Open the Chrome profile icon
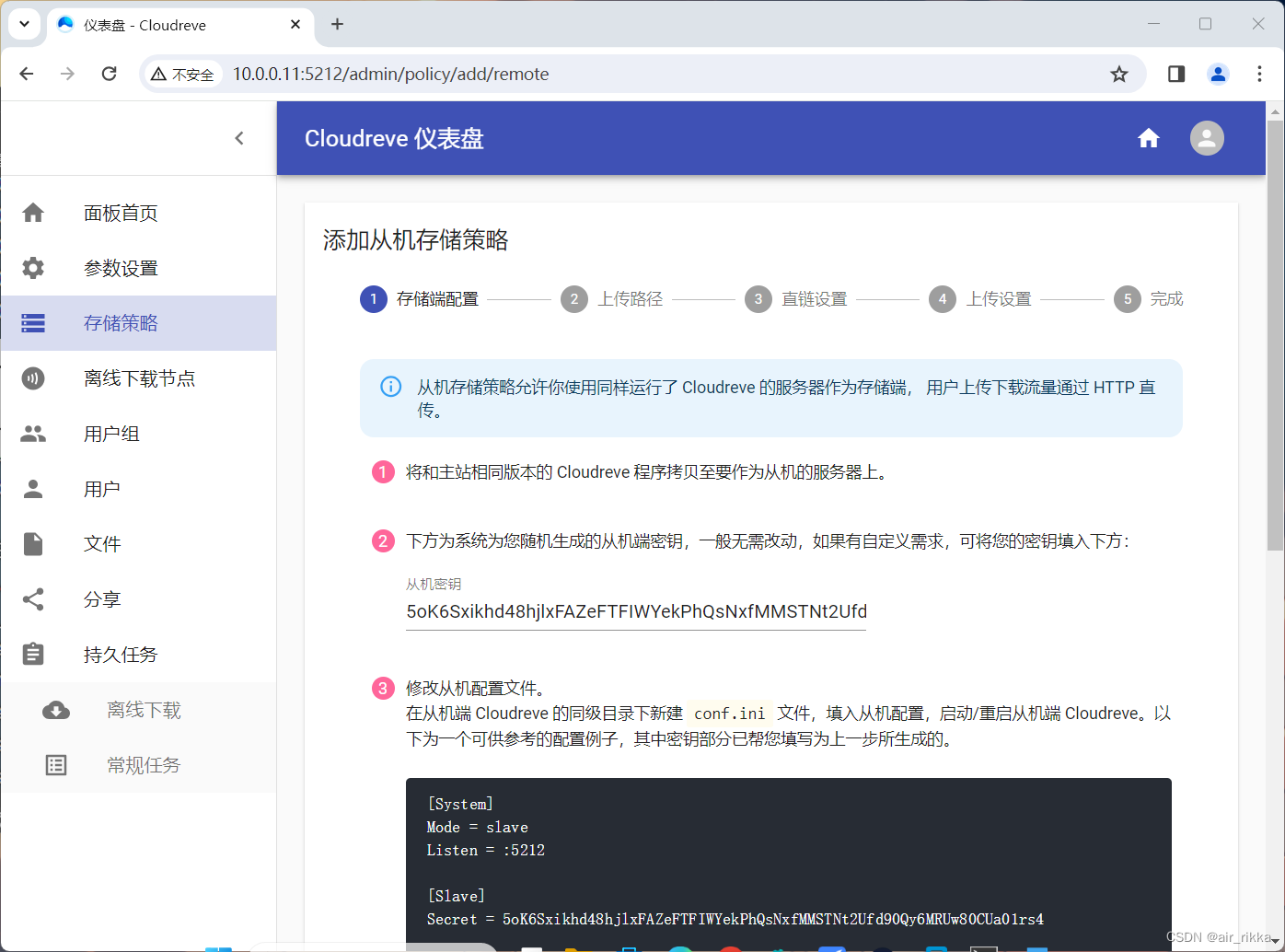1285x952 pixels. (1218, 74)
